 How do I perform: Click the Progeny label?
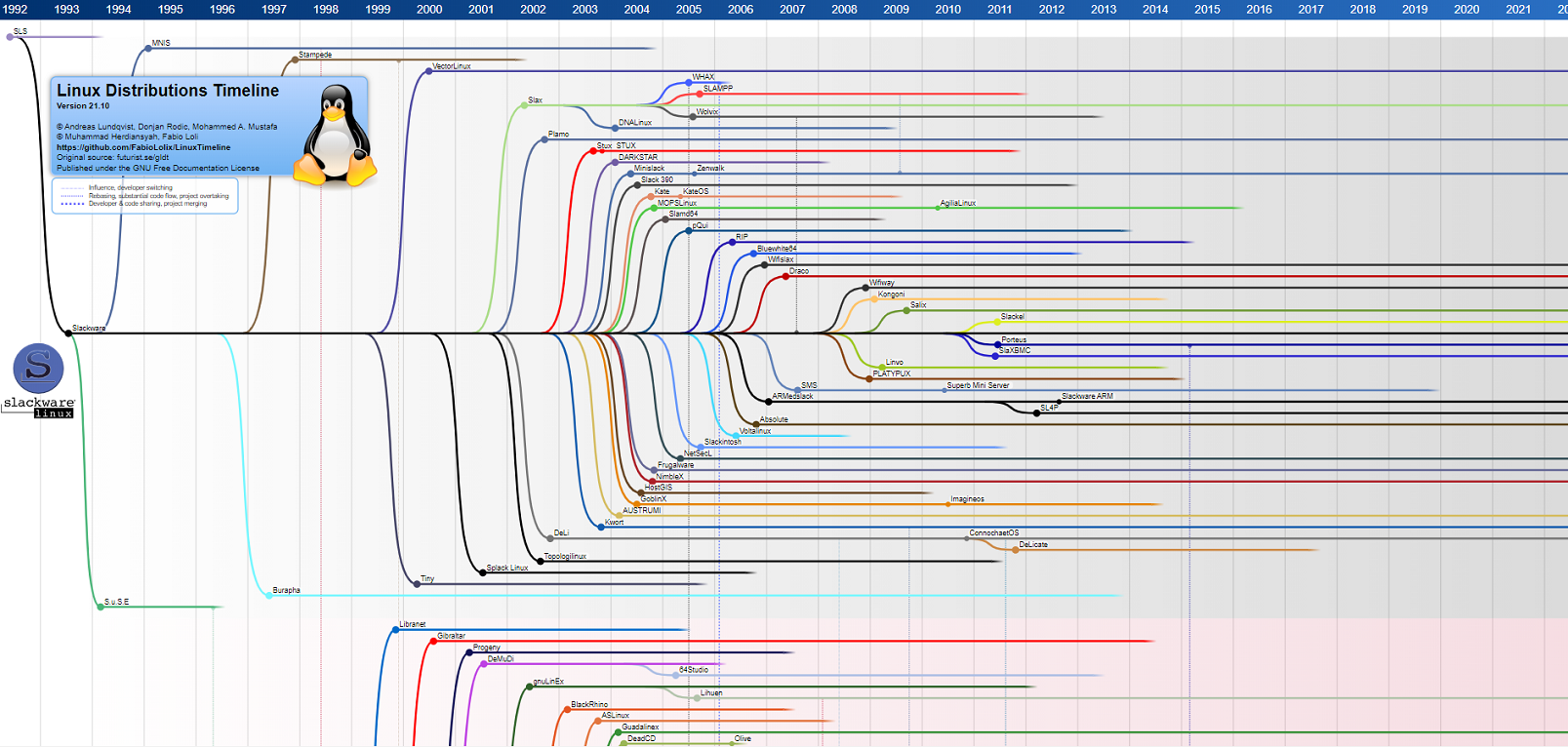coord(486,649)
